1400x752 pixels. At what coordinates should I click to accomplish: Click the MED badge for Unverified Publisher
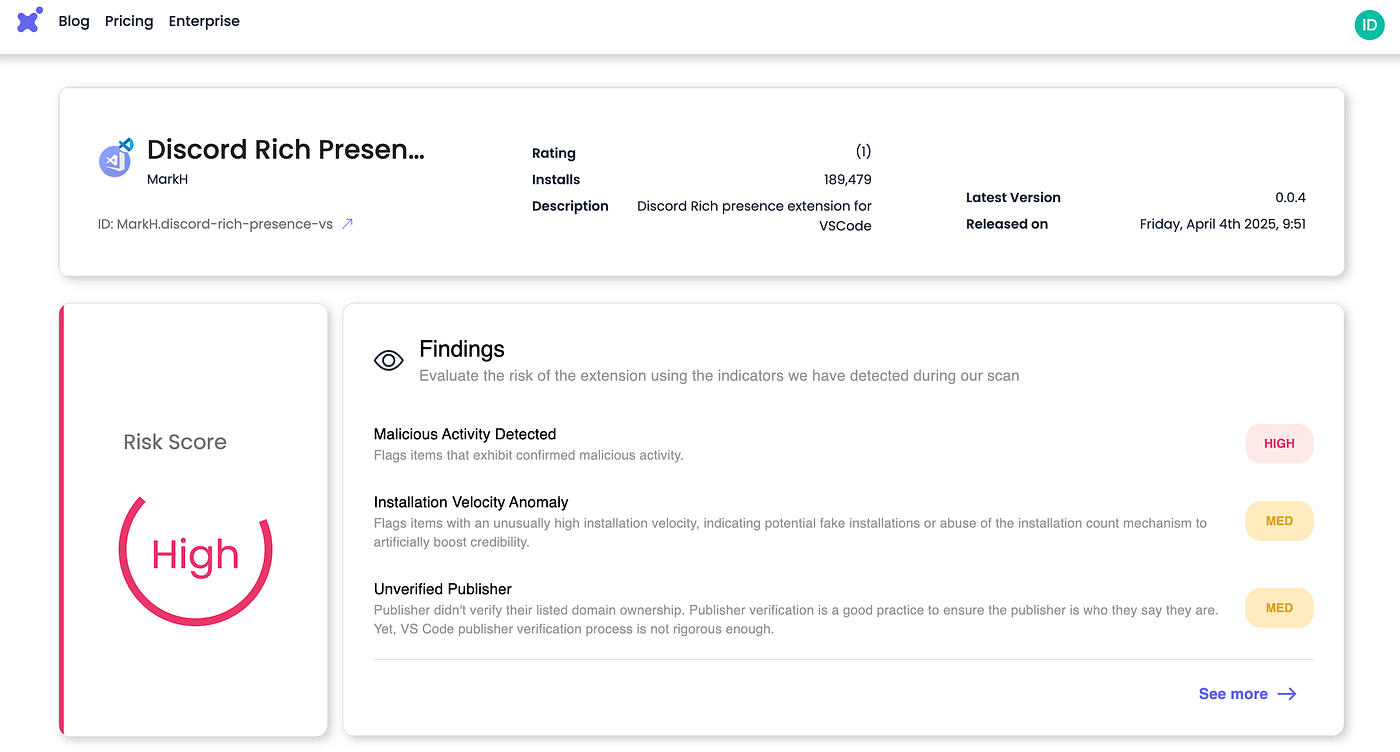1279,608
